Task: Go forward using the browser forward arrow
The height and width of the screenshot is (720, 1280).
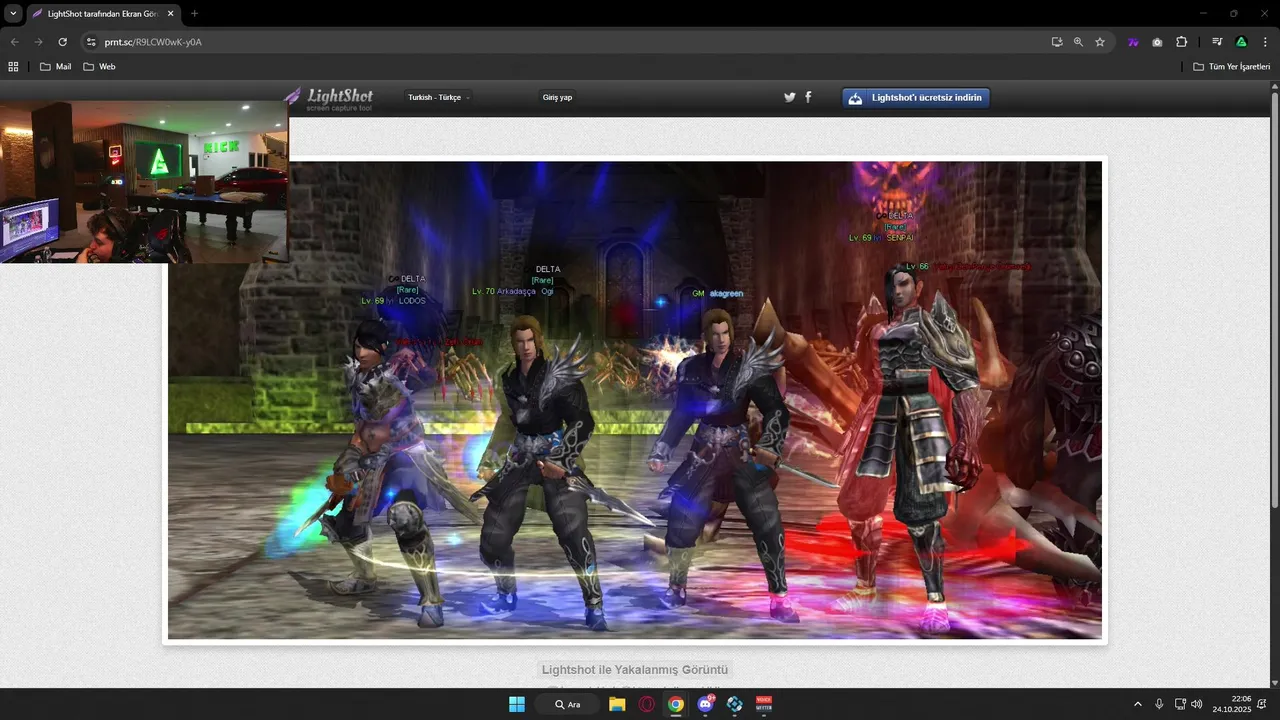Action: point(38,42)
